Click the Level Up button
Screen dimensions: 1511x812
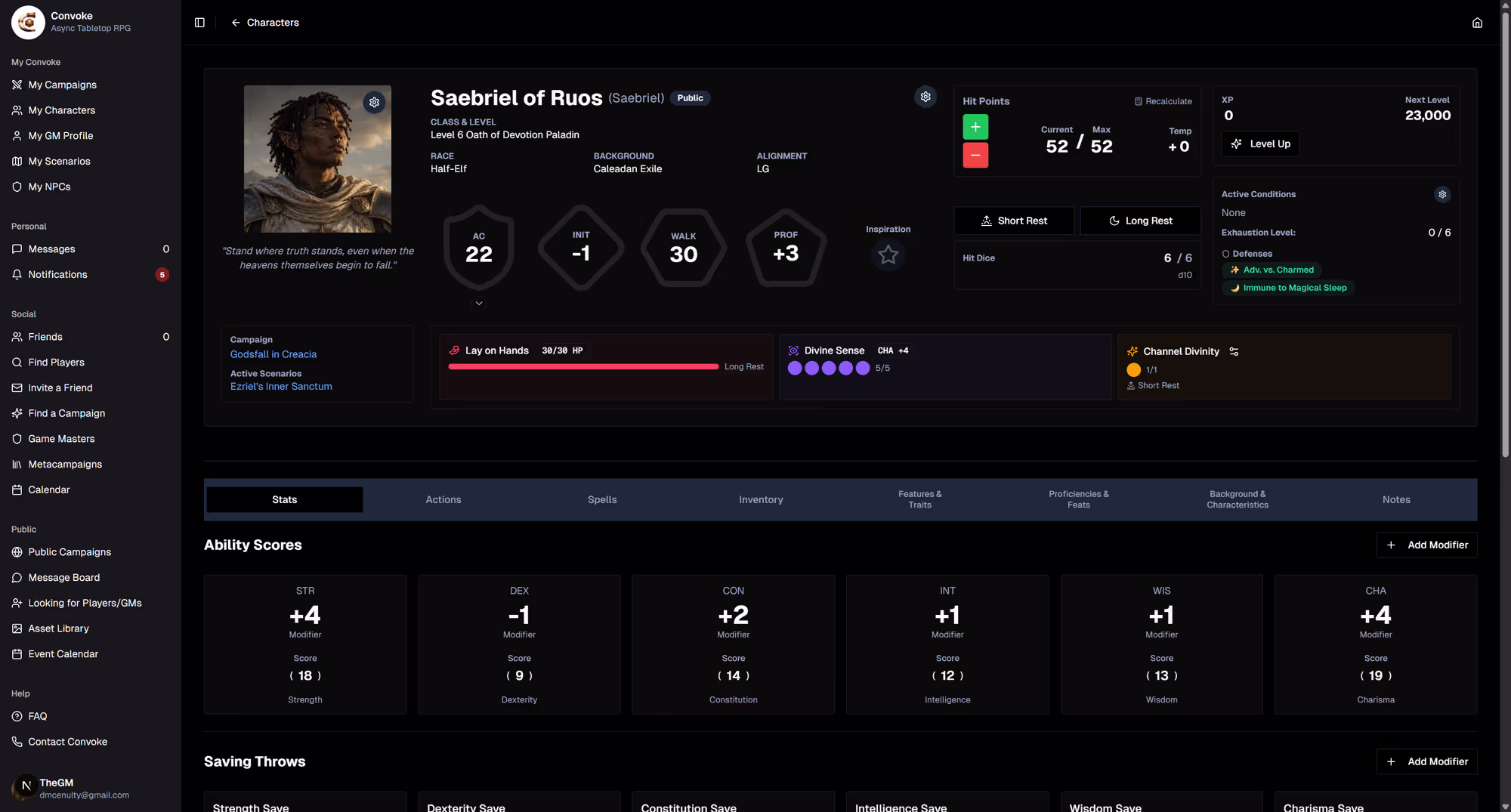click(1260, 144)
